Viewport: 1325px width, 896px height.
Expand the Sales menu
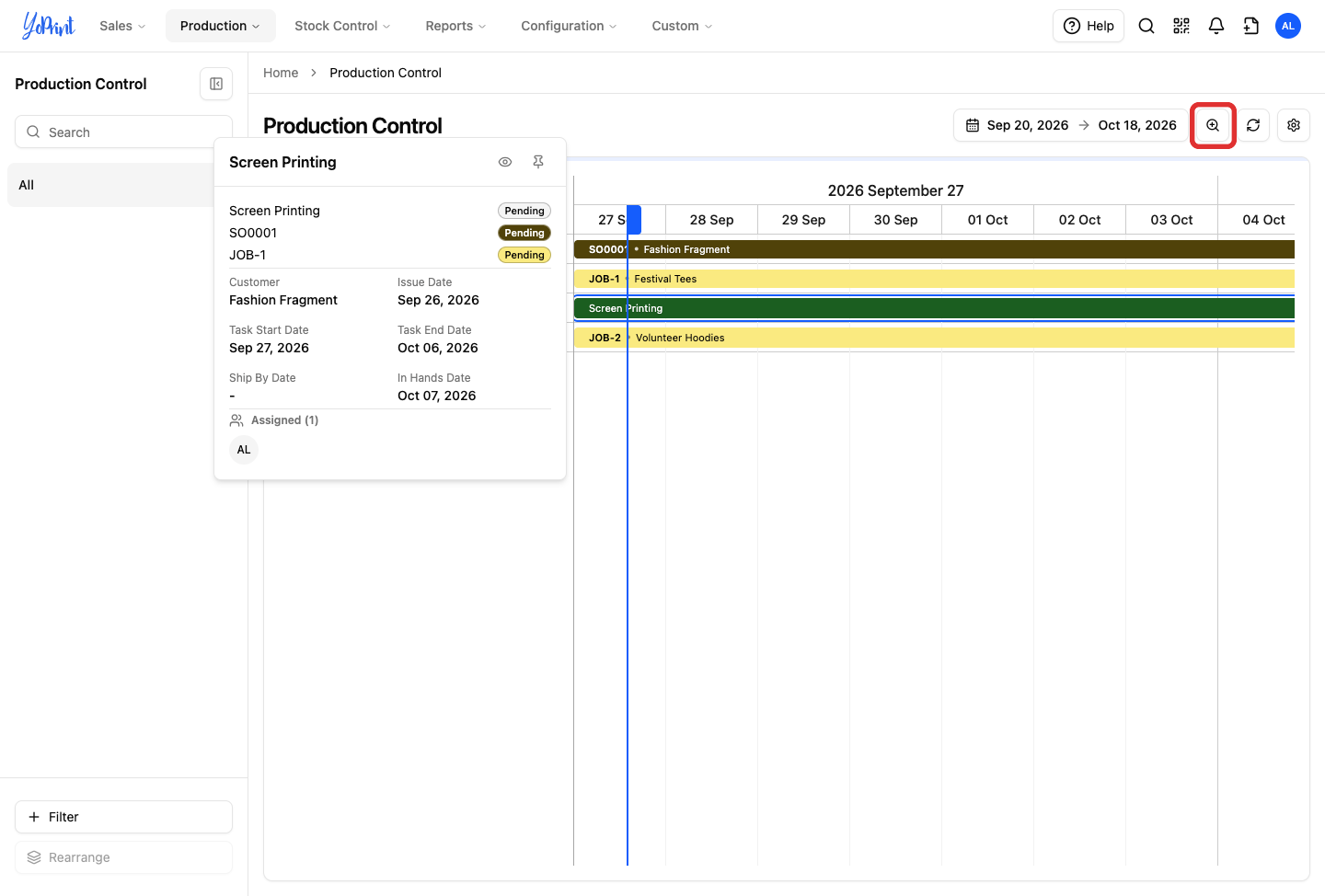click(x=122, y=26)
